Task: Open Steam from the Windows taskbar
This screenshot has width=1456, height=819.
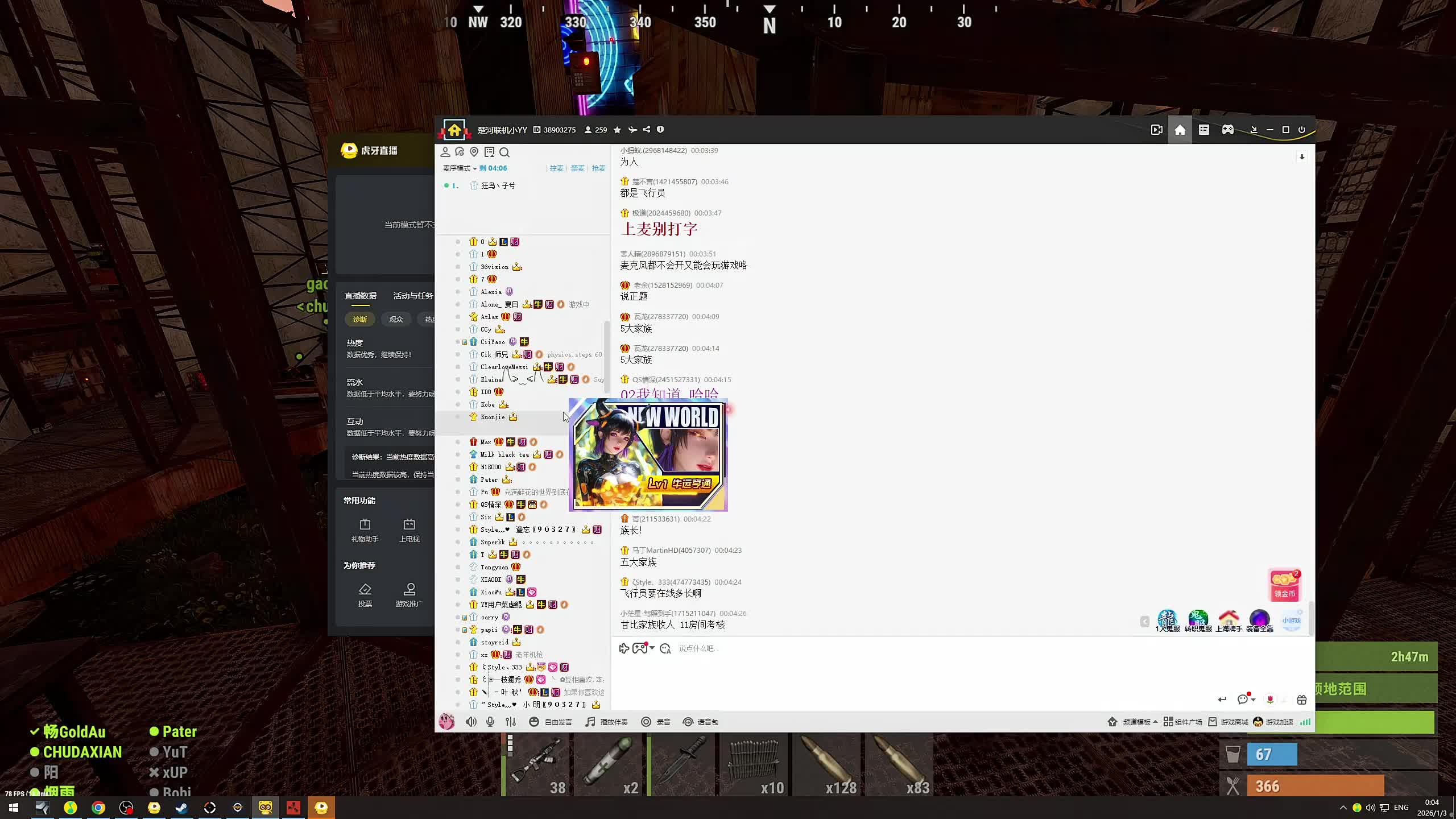Action: [x=181, y=808]
